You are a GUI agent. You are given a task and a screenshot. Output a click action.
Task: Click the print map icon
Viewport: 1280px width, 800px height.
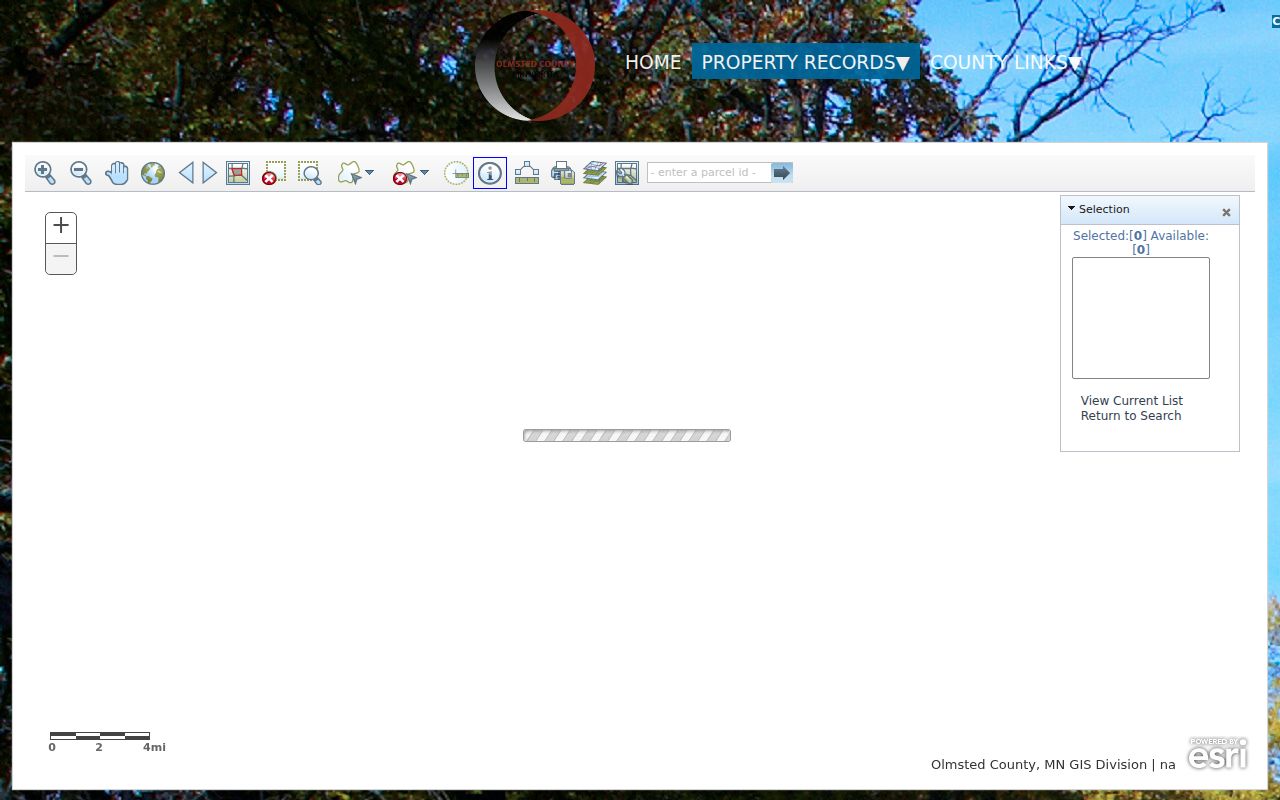pos(563,173)
